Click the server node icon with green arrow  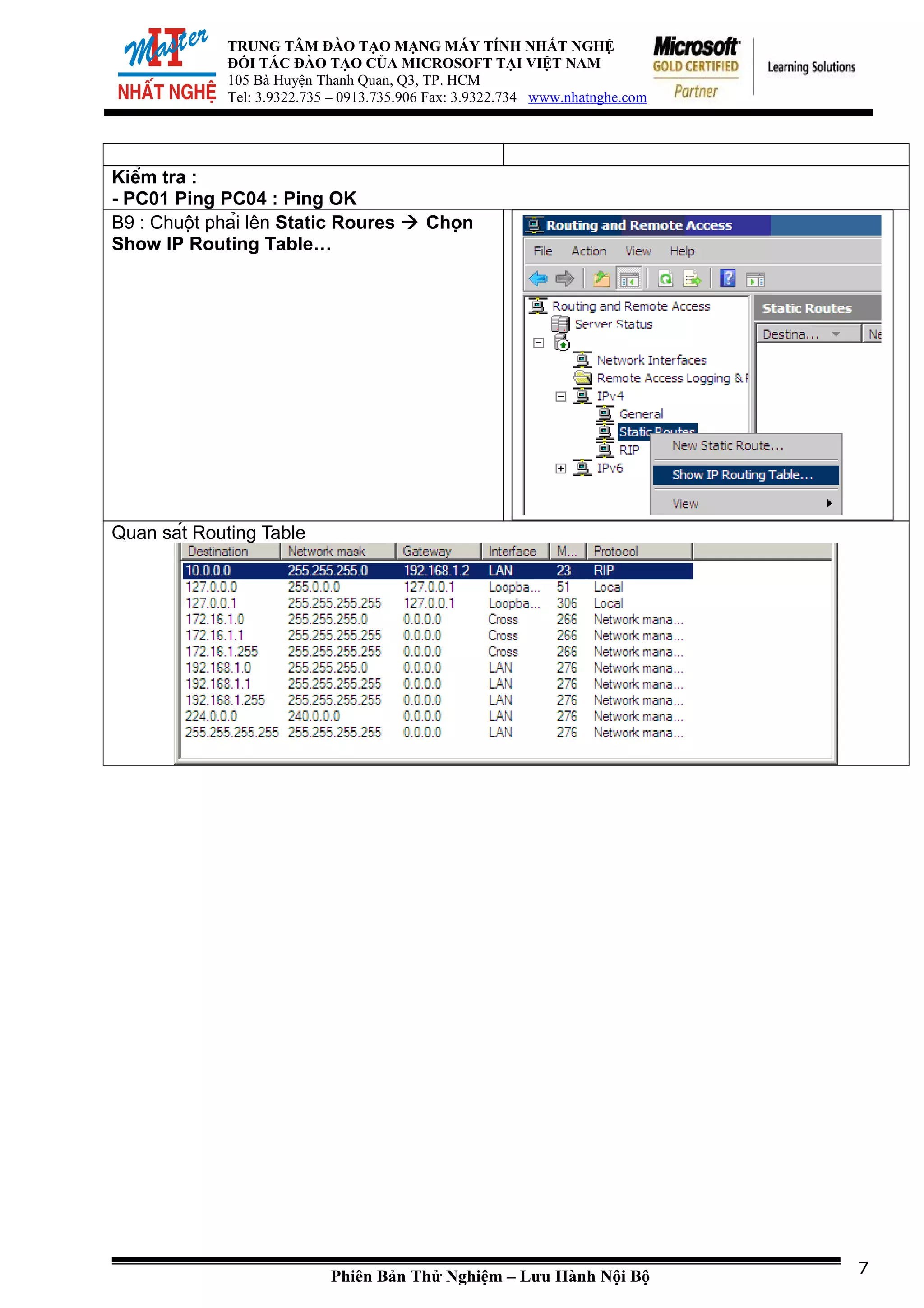[562, 343]
